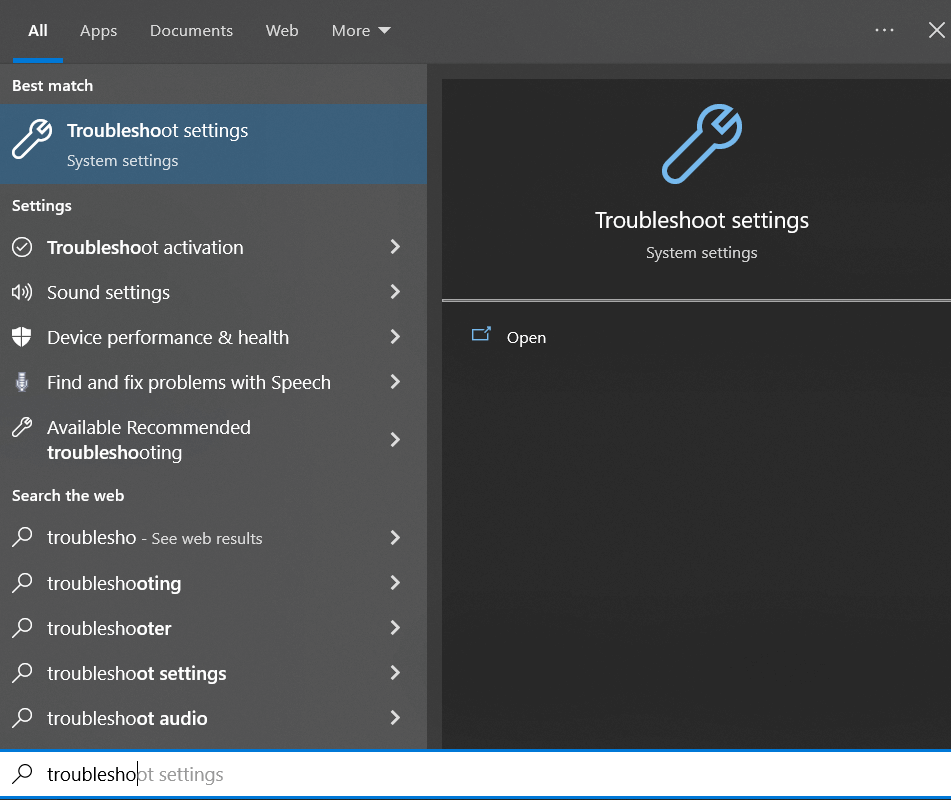The width and height of the screenshot is (951, 800).
Task: Expand the Troubleshoot activation arrow
Action: tap(395, 247)
